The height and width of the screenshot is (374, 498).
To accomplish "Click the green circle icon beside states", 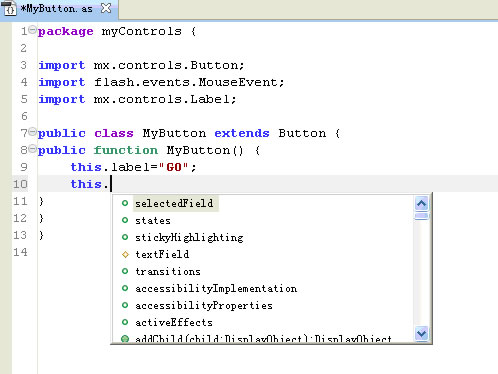I will pos(125,220).
